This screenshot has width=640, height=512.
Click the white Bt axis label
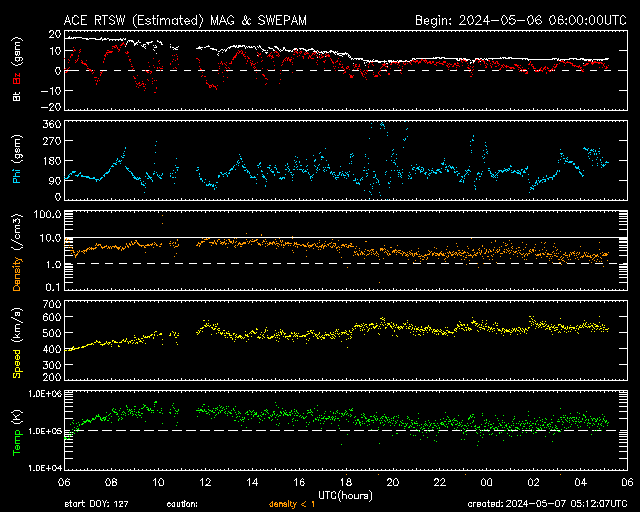click(17, 96)
